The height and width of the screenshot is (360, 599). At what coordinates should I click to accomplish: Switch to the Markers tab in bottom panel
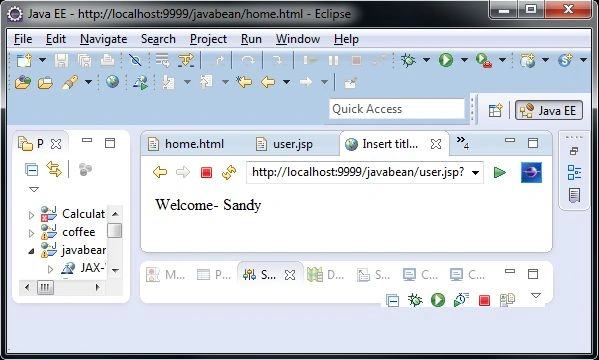(166, 274)
